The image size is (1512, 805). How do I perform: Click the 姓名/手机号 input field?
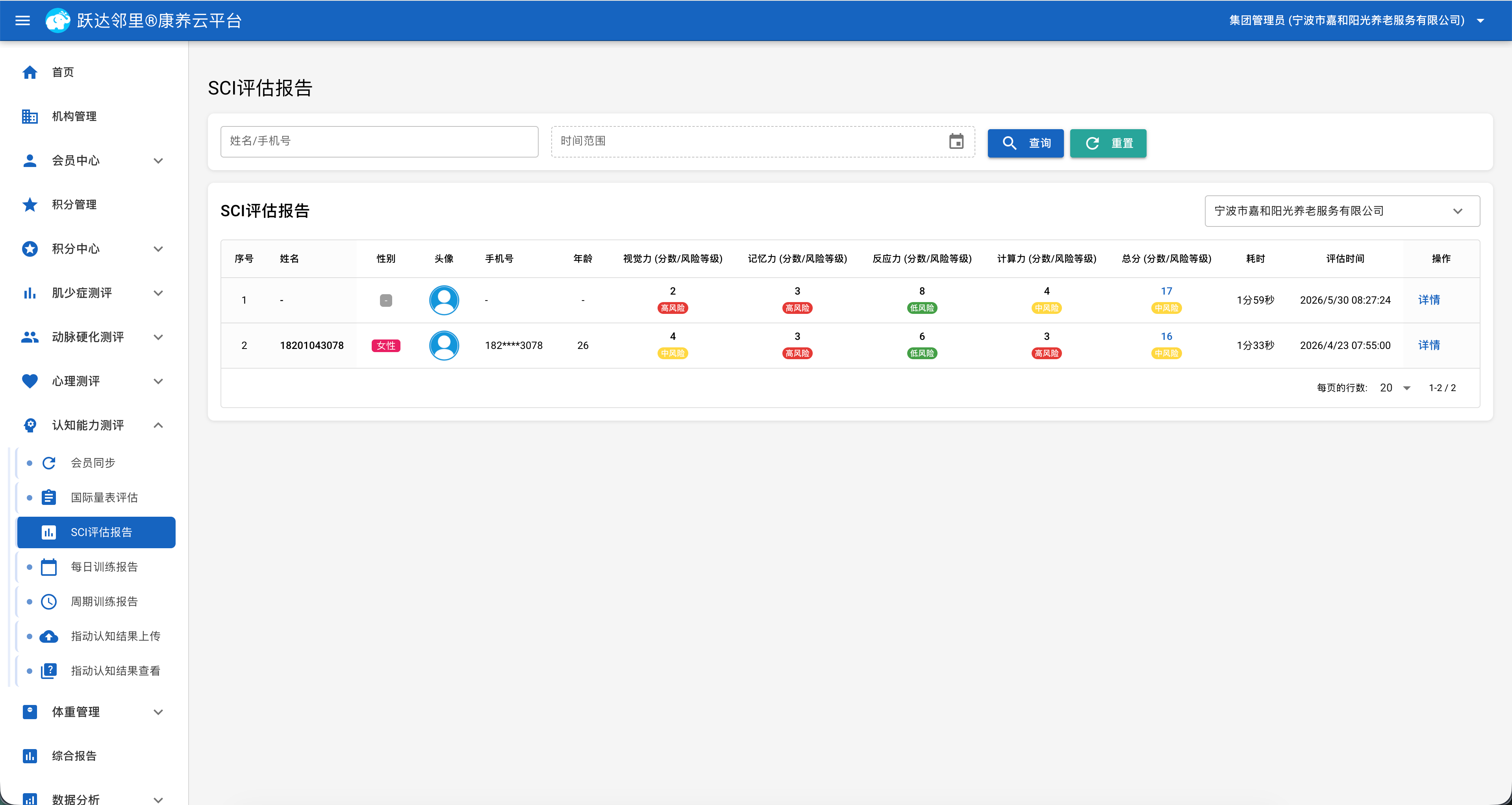(379, 141)
